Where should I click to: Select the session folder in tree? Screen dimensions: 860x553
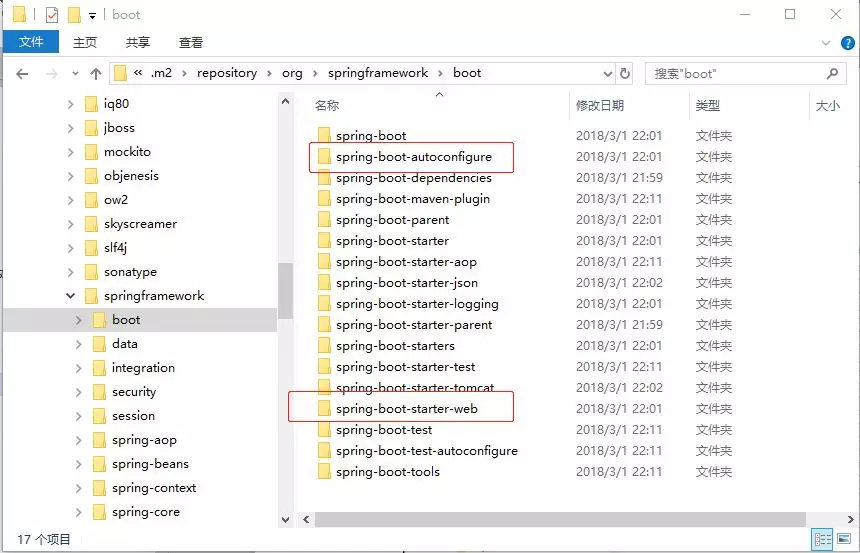click(133, 416)
